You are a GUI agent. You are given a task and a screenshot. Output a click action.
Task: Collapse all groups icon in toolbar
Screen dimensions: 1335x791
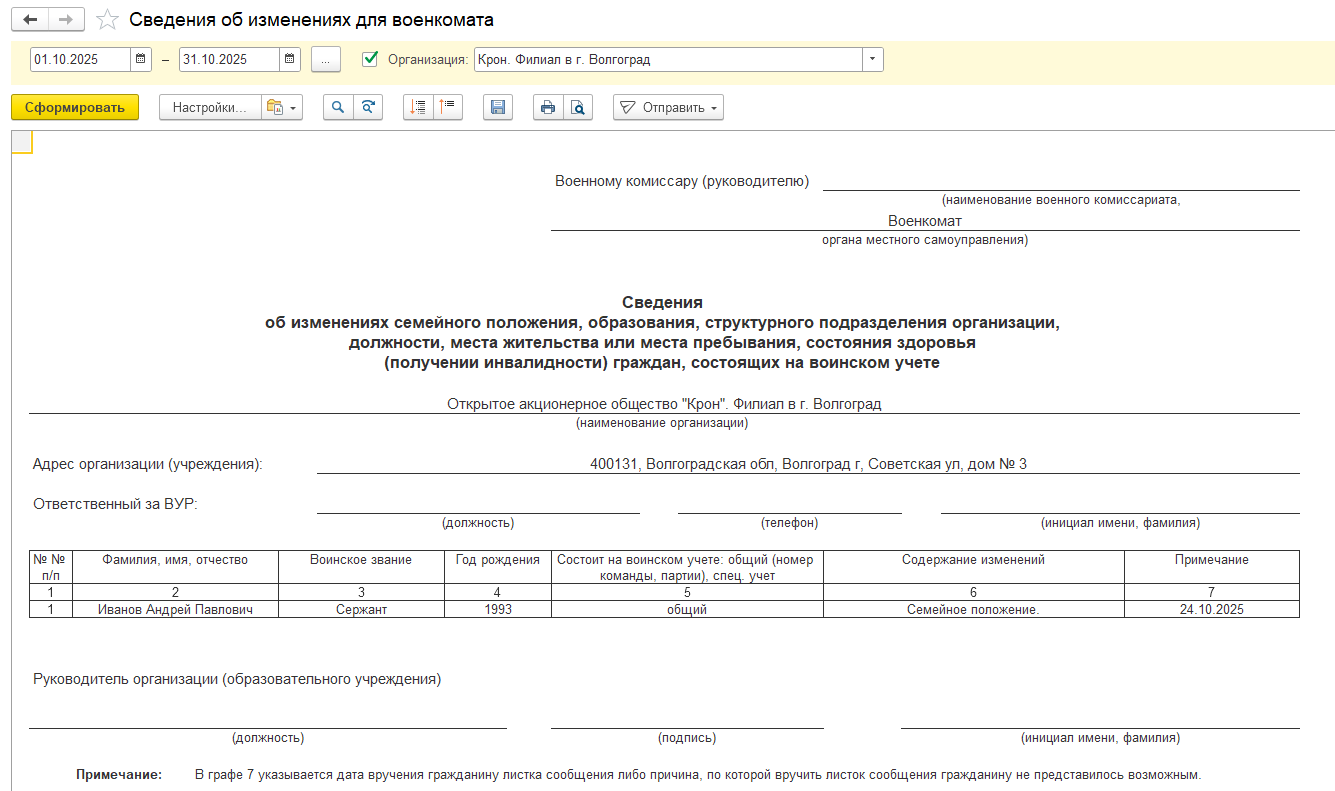coord(448,108)
